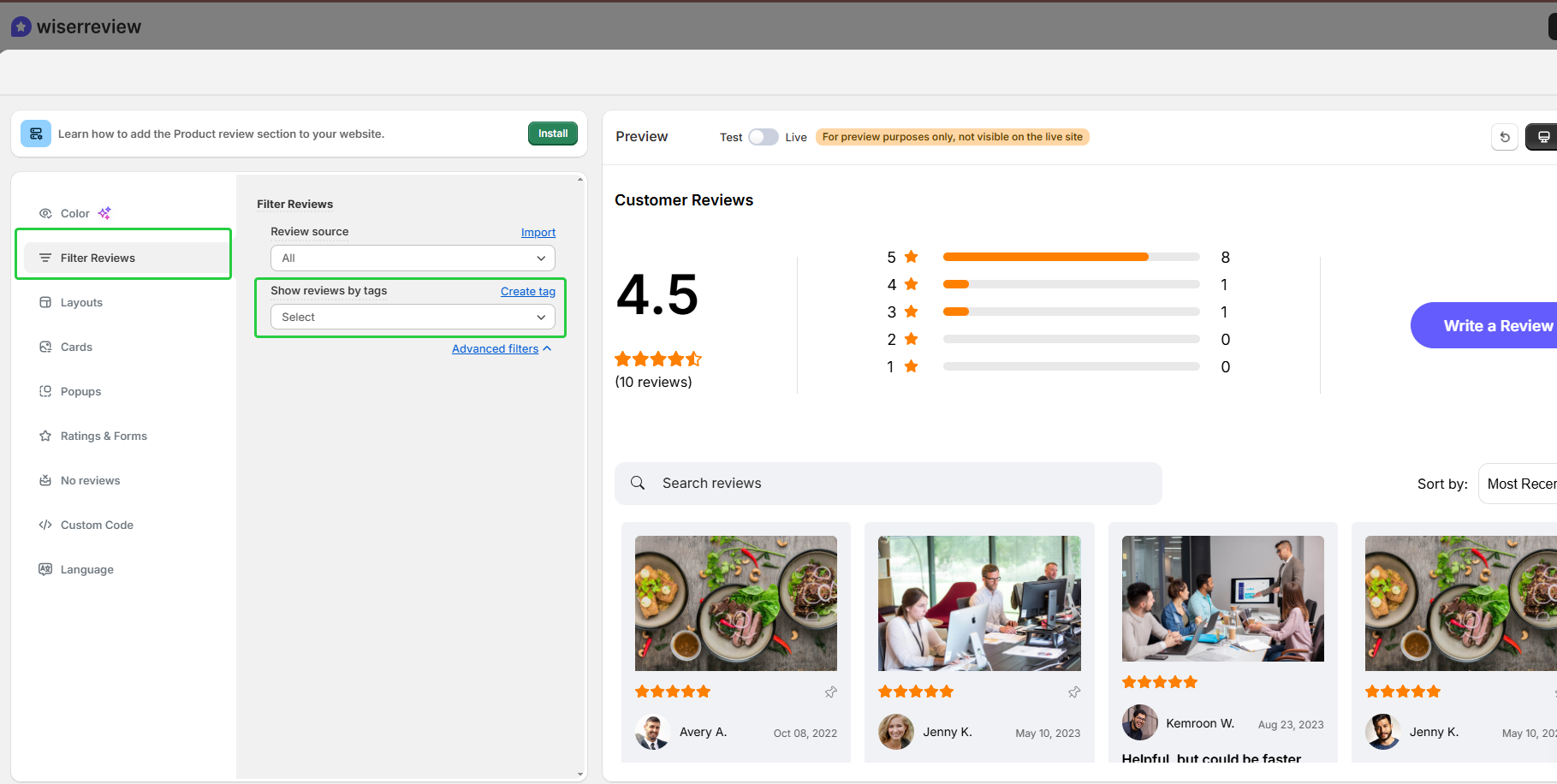Click the product review section guide icon

coord(36,134)
